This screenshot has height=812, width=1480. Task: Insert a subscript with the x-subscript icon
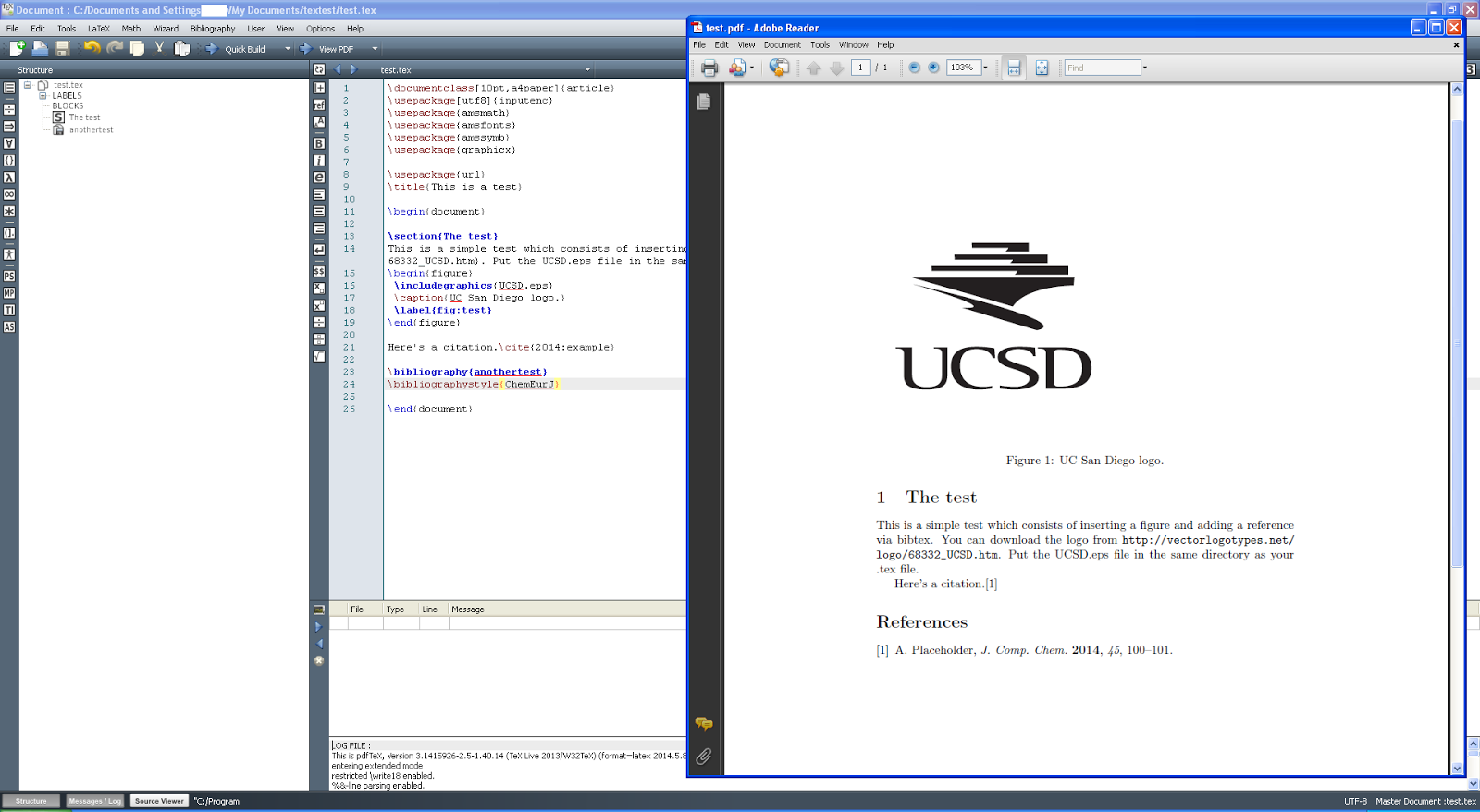(x=319, y=288)
